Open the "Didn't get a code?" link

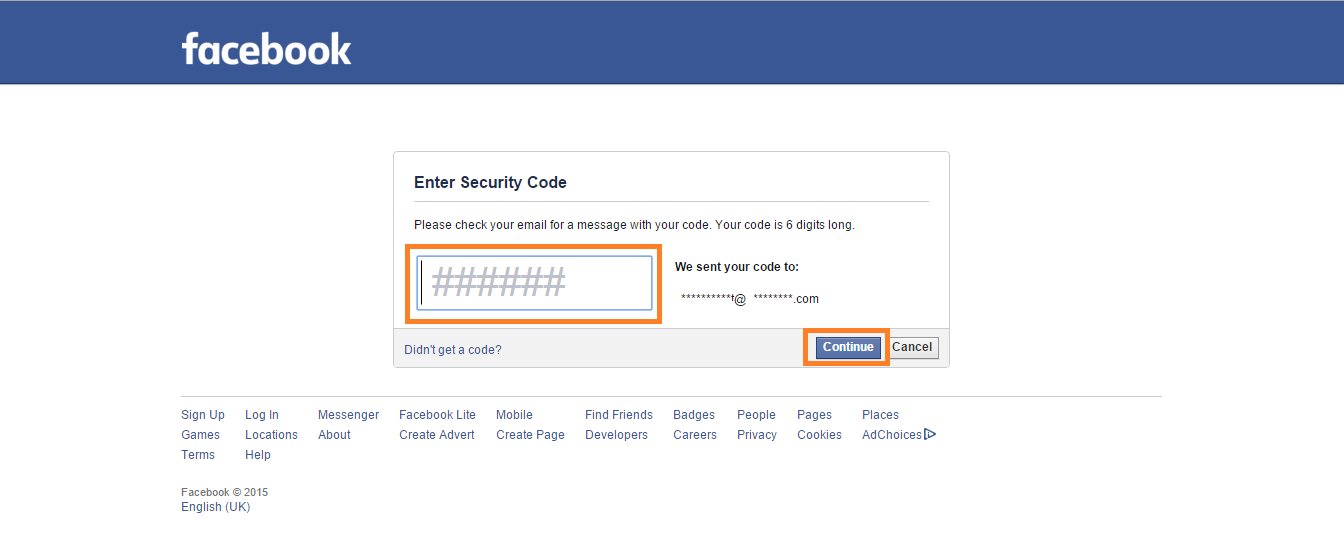[x=453, y=350]
